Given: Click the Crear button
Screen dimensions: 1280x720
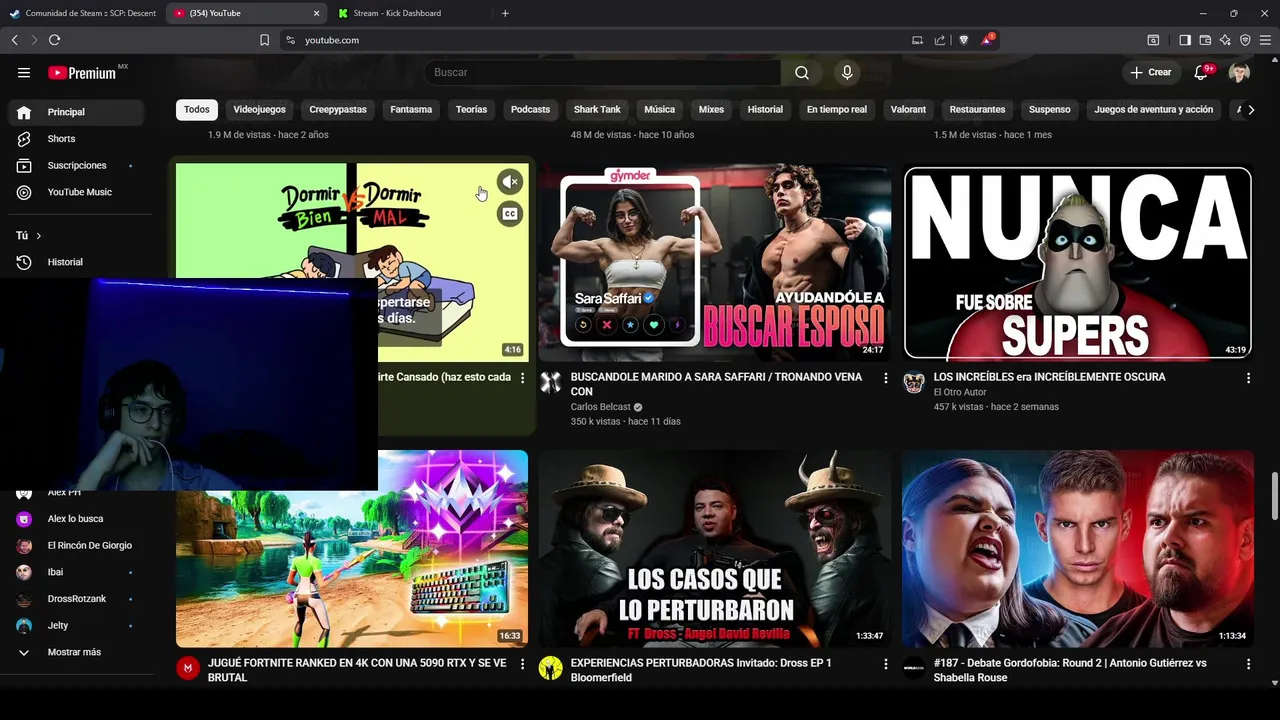Looking at the screenshot, I should click(1151, 72).
